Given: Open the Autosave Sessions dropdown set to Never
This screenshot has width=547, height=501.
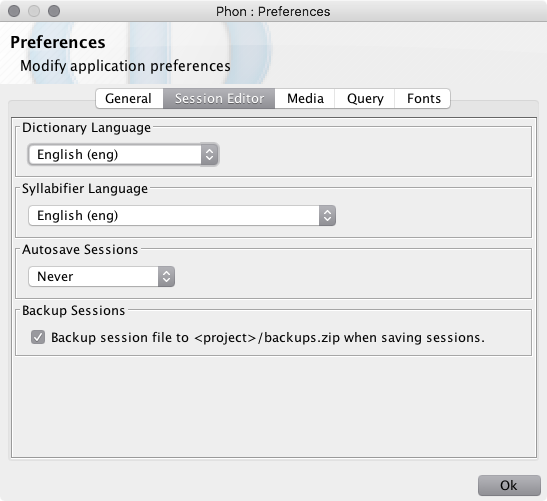Looking at the screenshot, I should 102,277.
